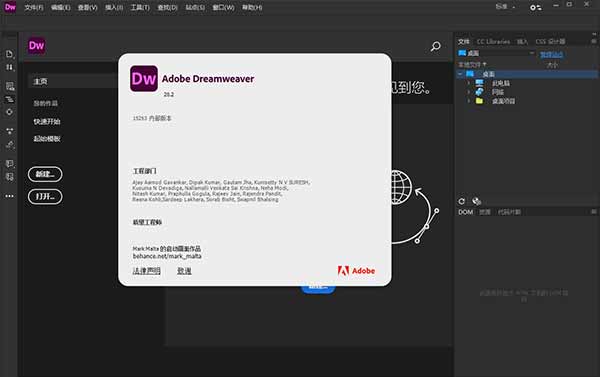
Task: Select the Inspect crosshair tool
Action: [10, 112]
